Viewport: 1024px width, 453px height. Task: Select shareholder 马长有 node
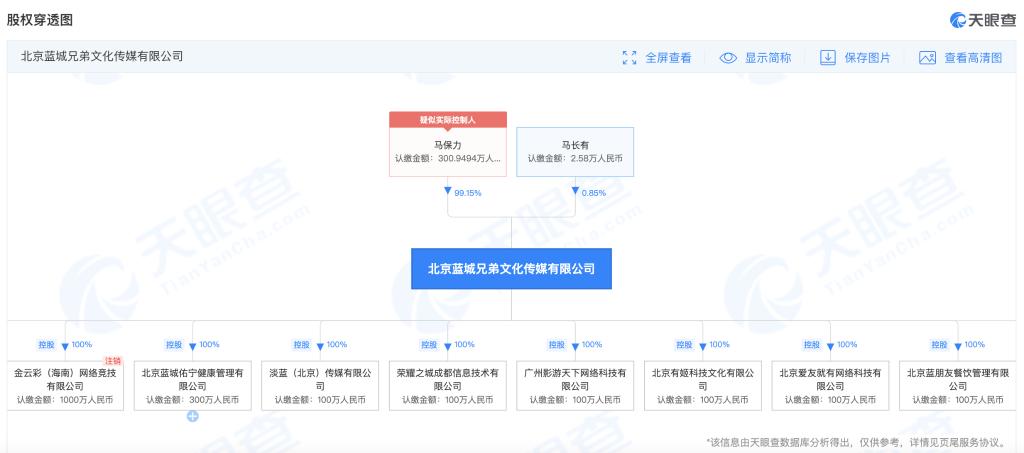(575, 151)
